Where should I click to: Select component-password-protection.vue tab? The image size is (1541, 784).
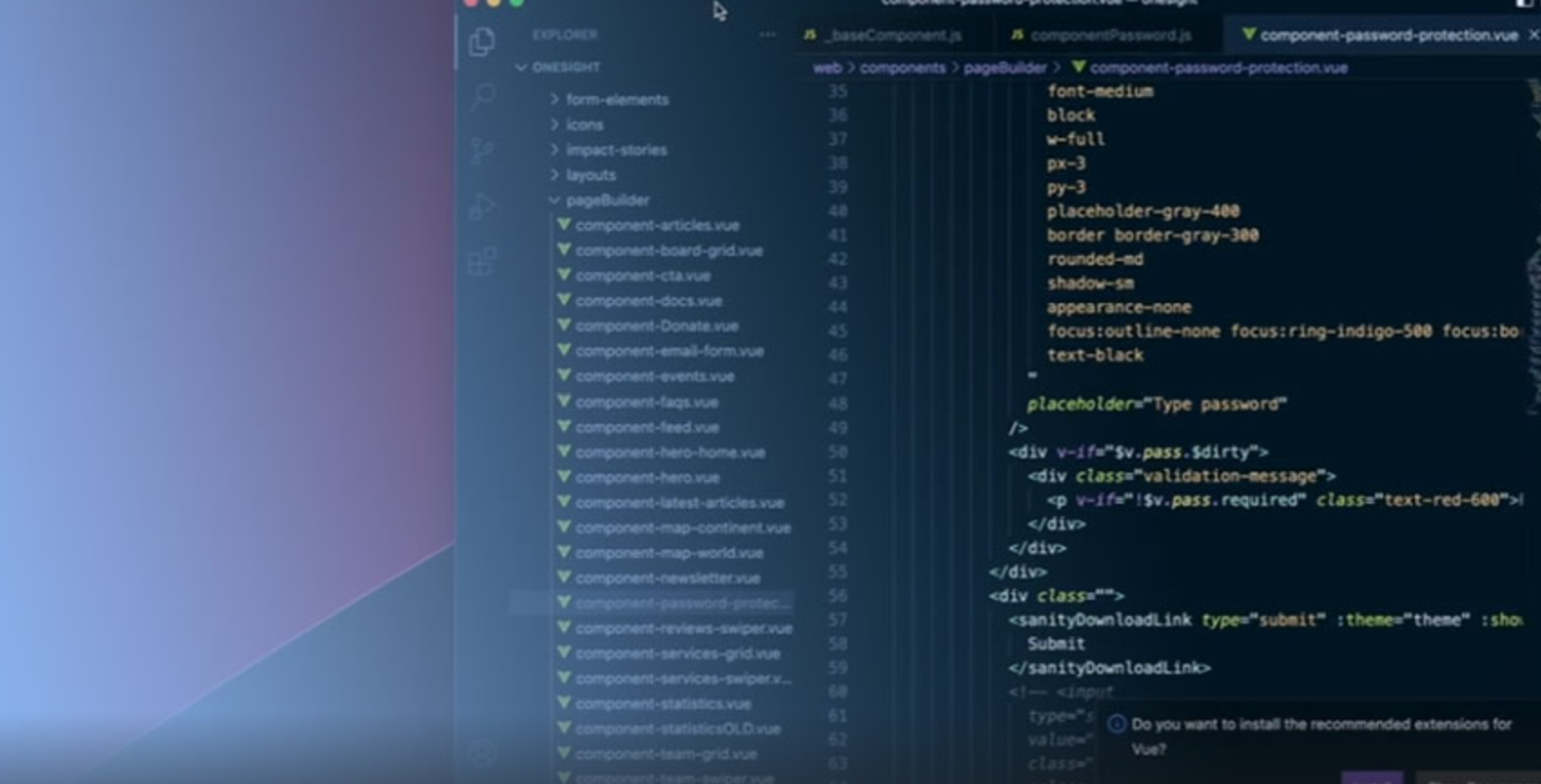pos(1389,35)
